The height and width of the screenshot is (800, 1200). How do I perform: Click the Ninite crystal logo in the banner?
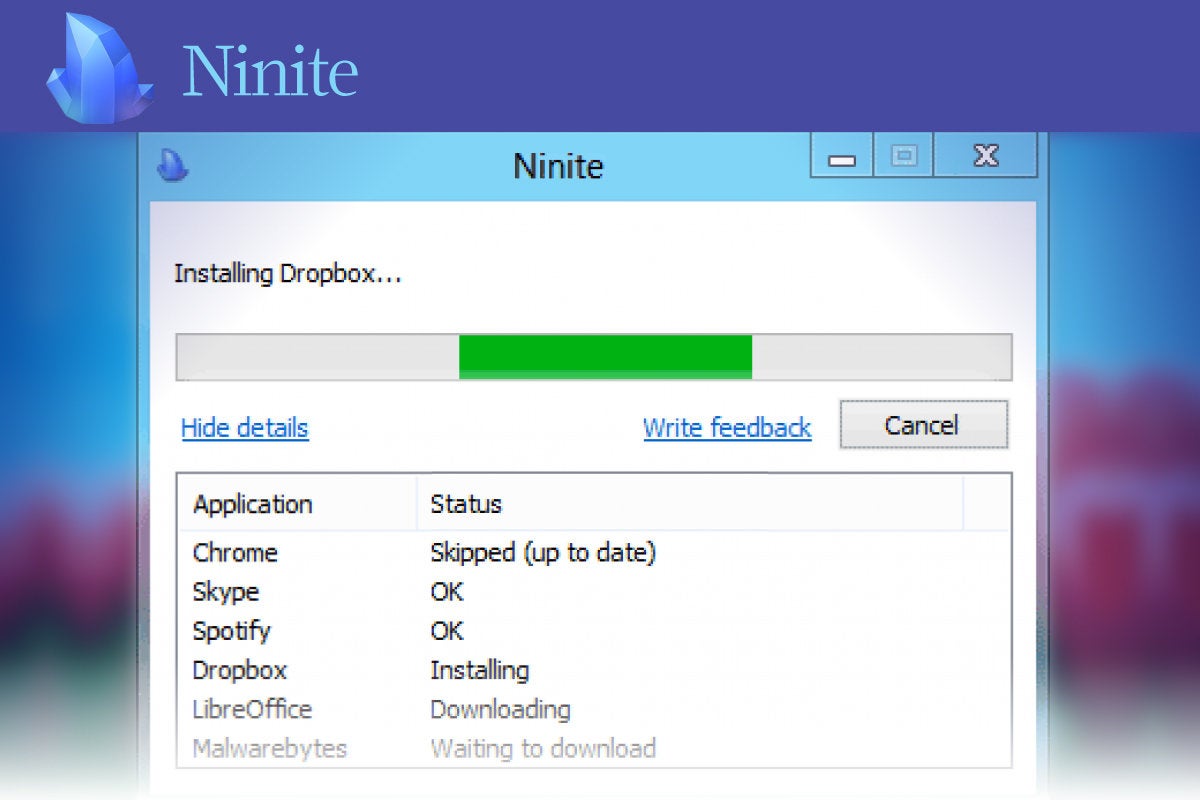point(100,68)
